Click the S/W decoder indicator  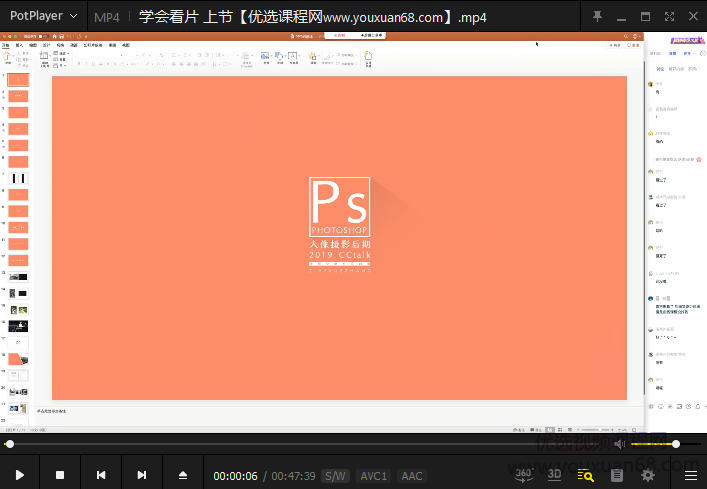click(335, 476)
